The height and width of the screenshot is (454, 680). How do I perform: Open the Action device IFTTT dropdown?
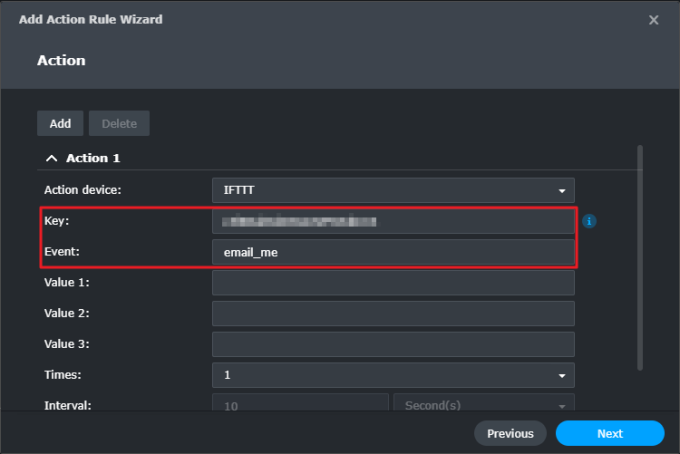click(x=393, y=190)
